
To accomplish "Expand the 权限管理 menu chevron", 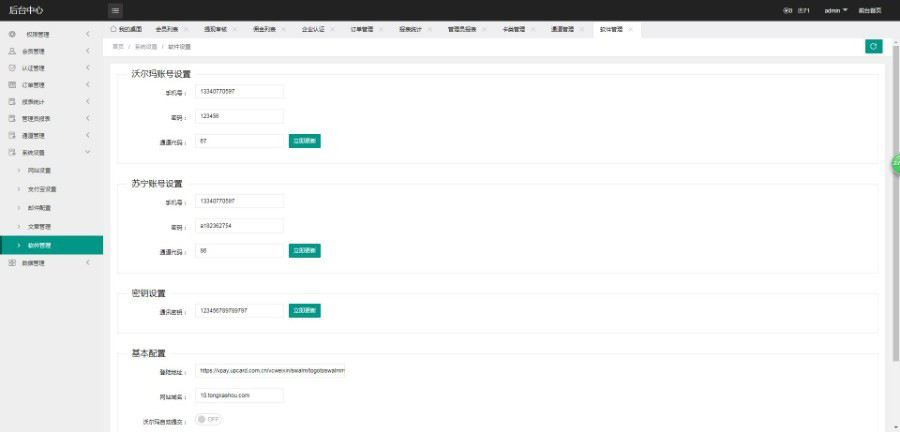I will click(x=88, y=34).
